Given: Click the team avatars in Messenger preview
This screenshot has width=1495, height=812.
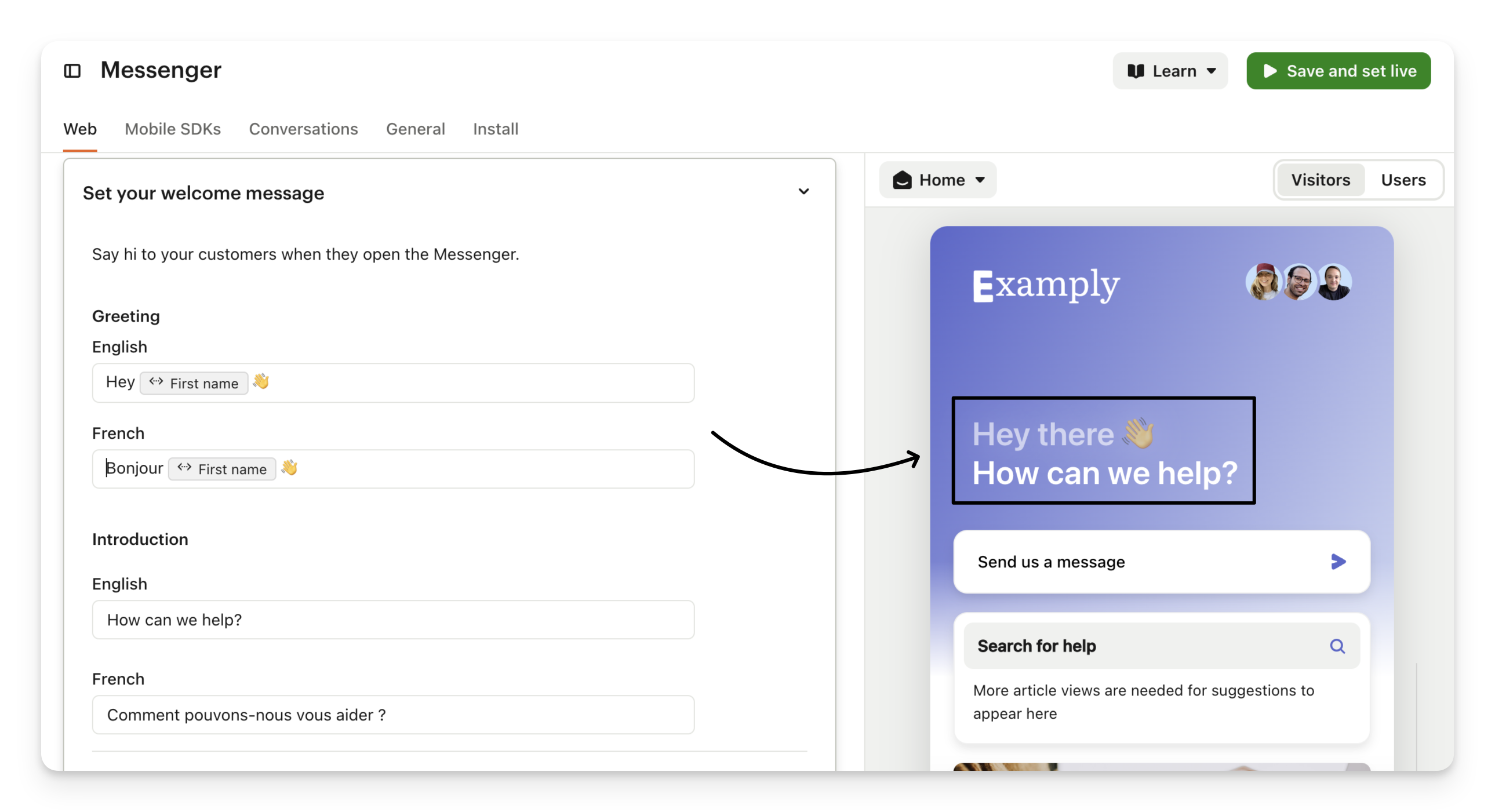Looking at the screenshot, I should click(1298, 282).
